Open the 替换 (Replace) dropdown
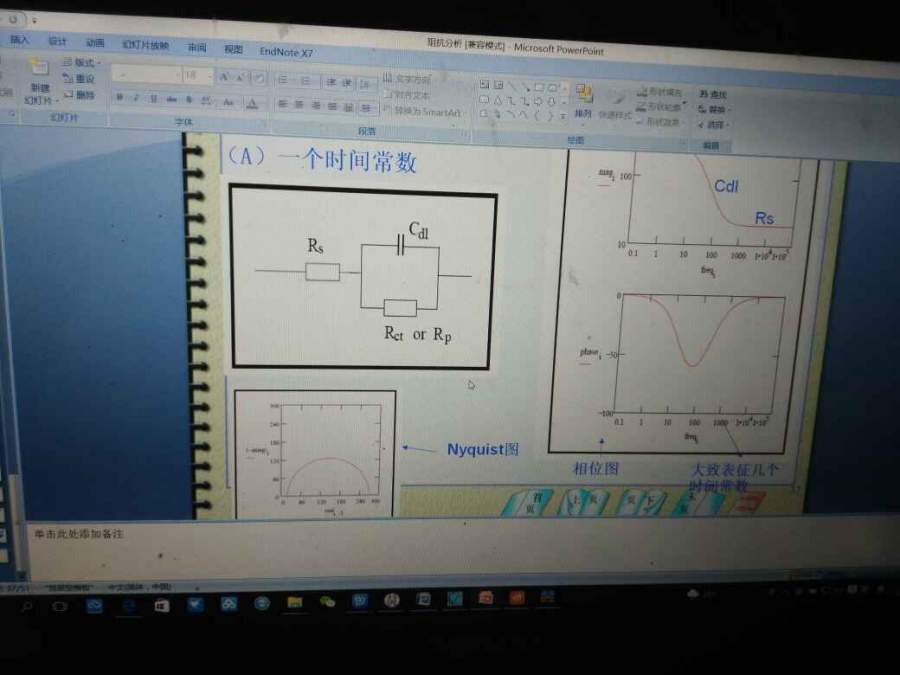Viewport: 900px width, 675px height. 712,109
